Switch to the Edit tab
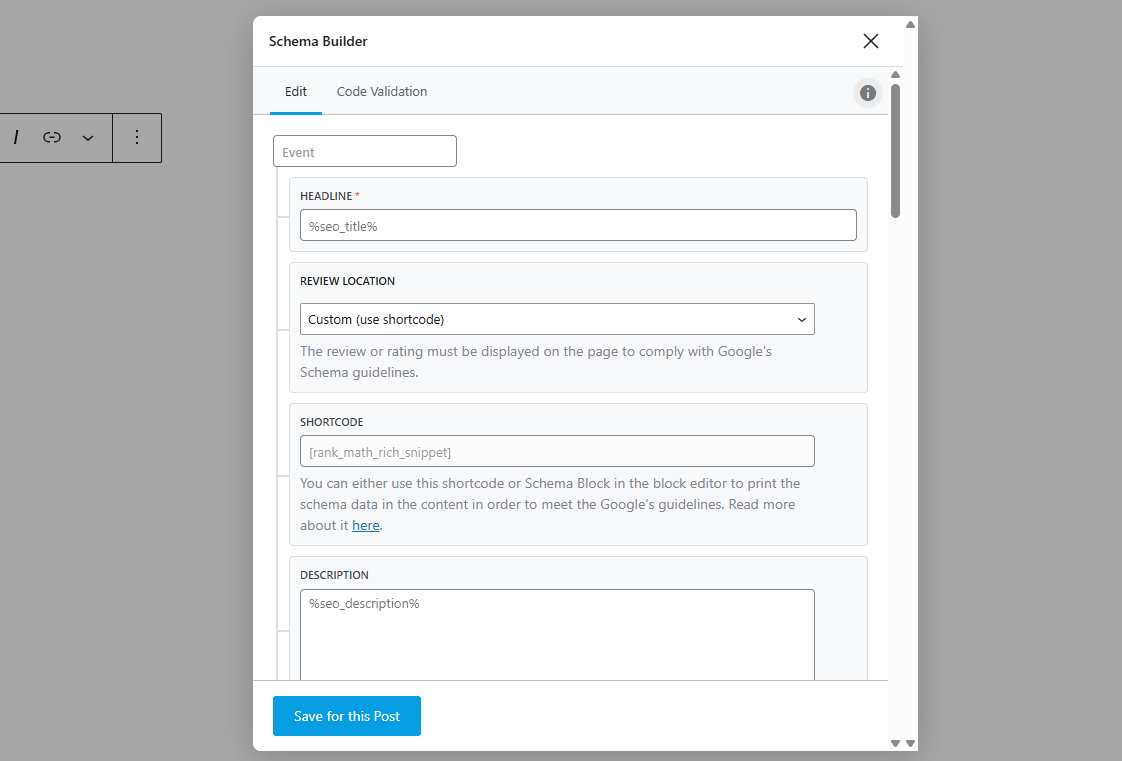Screen dimensions: 1122x761 click(296, 92)
